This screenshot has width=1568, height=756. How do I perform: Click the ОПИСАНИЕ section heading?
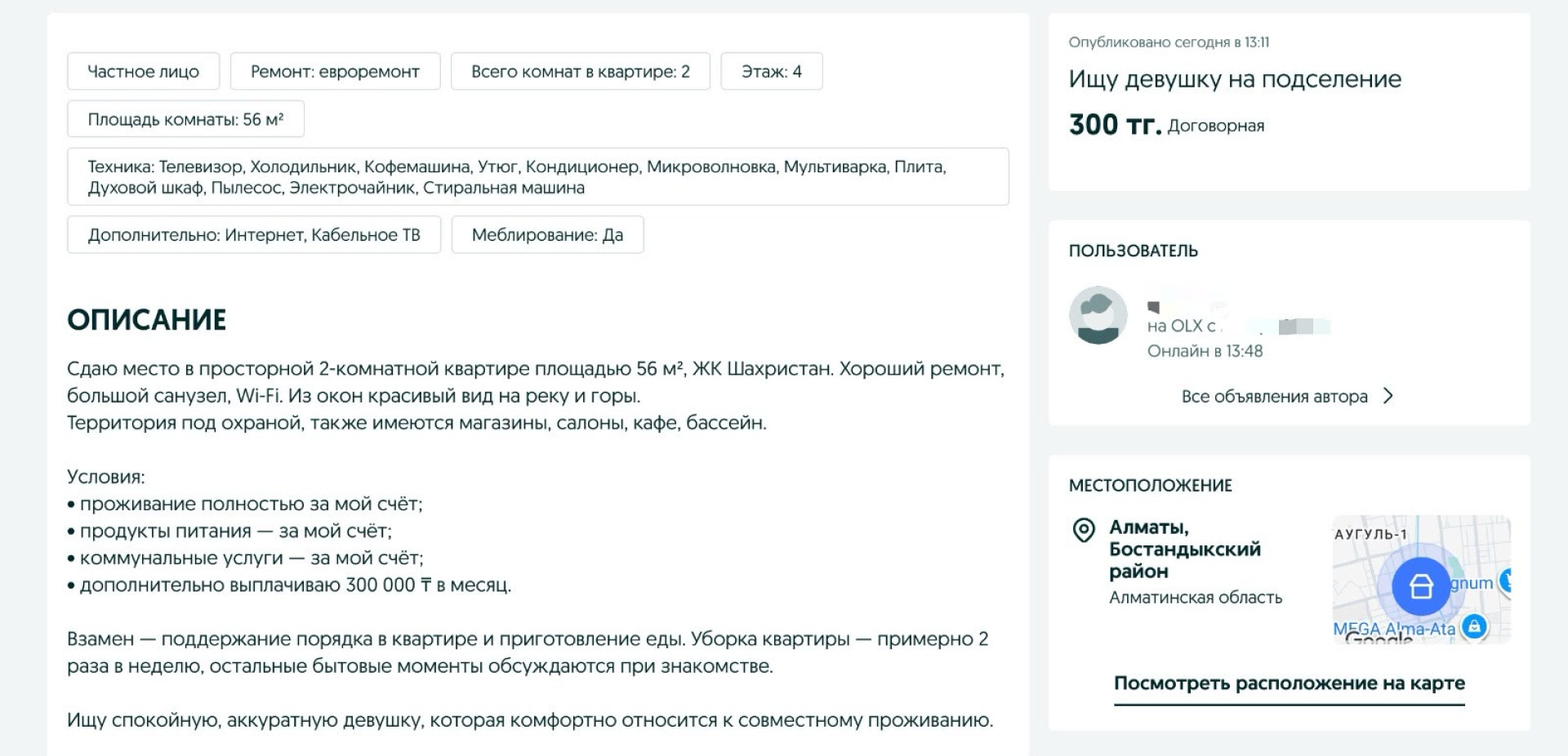[x=147, y=319]
